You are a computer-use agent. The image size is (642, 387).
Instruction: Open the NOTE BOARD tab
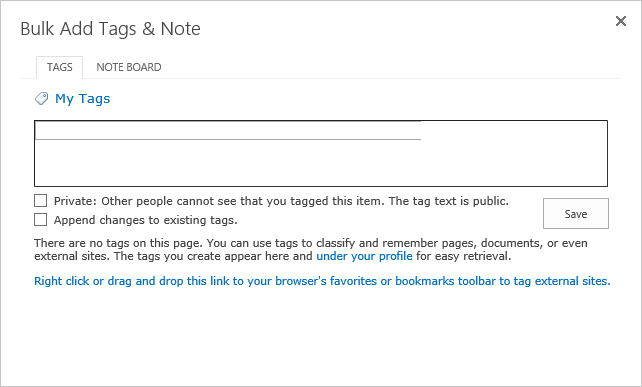[x=129, y=67]
